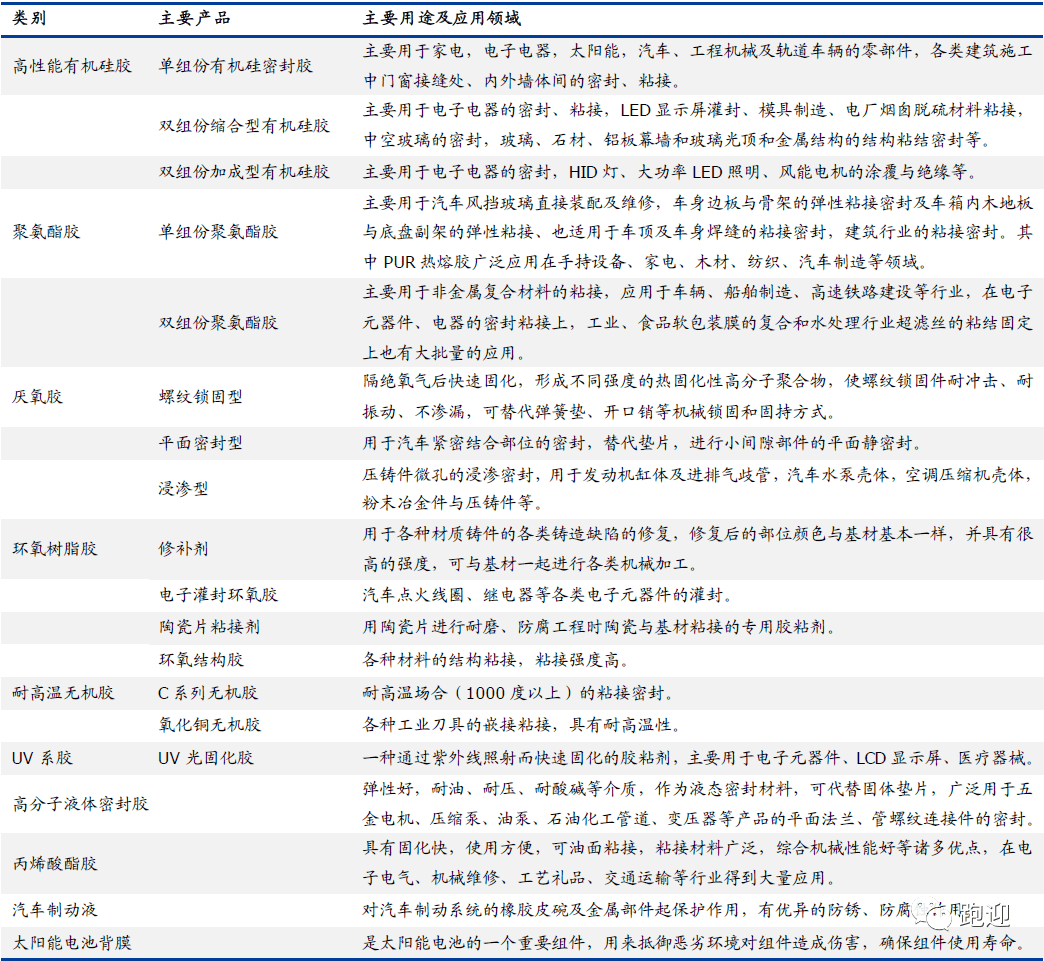The width and height of the screenshot is (1044, 961).
Task: Select the 高分子液体密封胶 category cell
Action: [81, 804]
